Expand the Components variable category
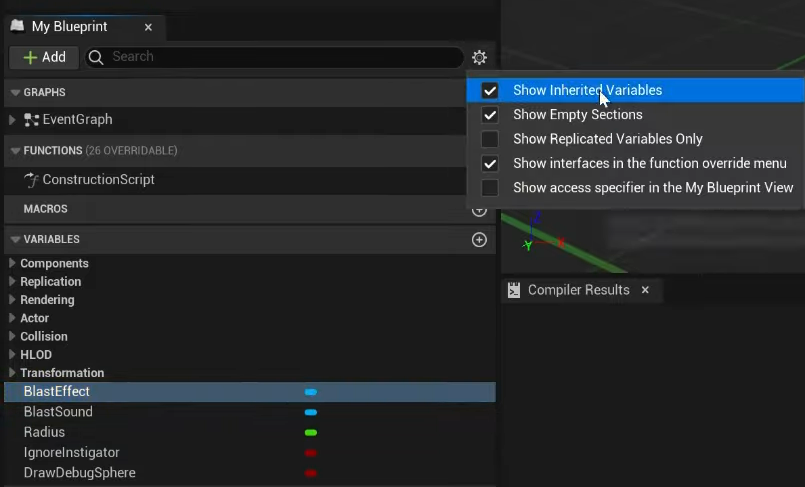Image resolution: width=805 pixels, height=487 pixels. coord(12,264)
